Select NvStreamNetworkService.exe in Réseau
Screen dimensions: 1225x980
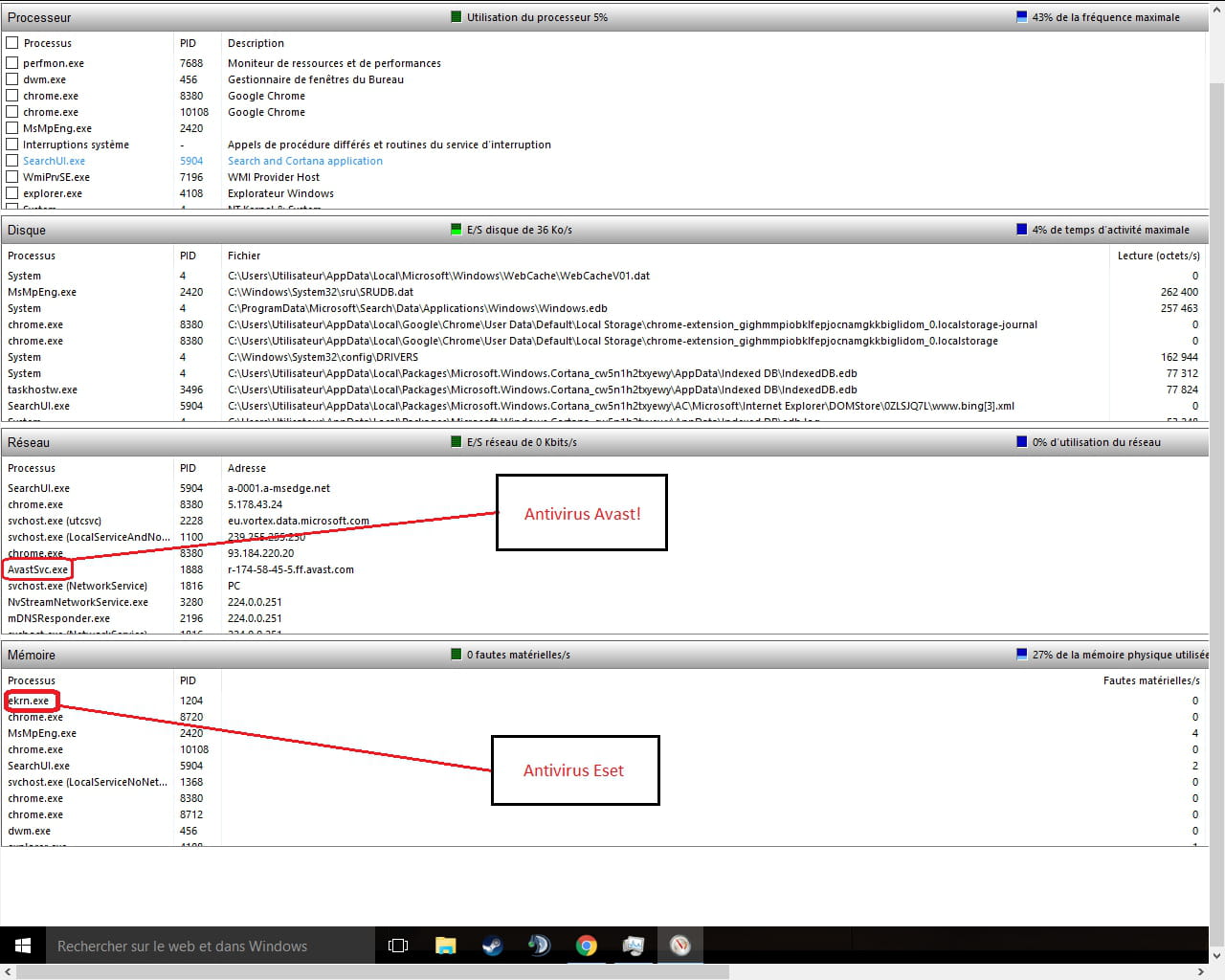tap(78, 602)
